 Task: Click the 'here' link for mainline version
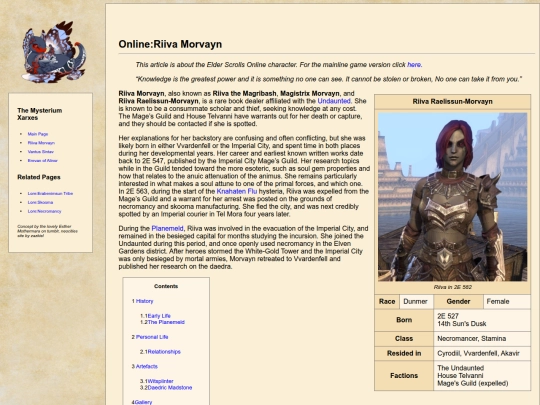(414, 65)
